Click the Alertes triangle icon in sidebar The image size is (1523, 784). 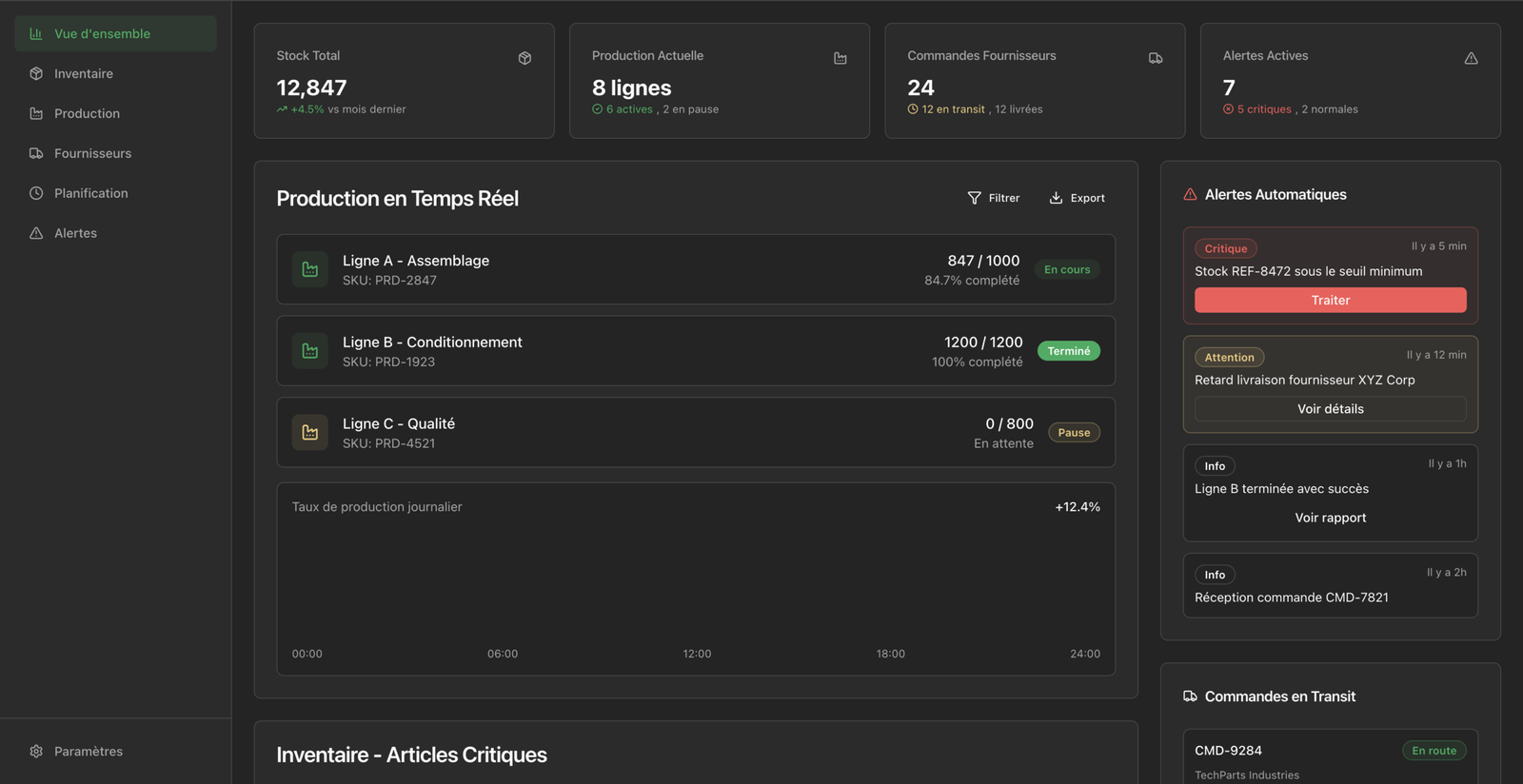click(x=36, y=233)
